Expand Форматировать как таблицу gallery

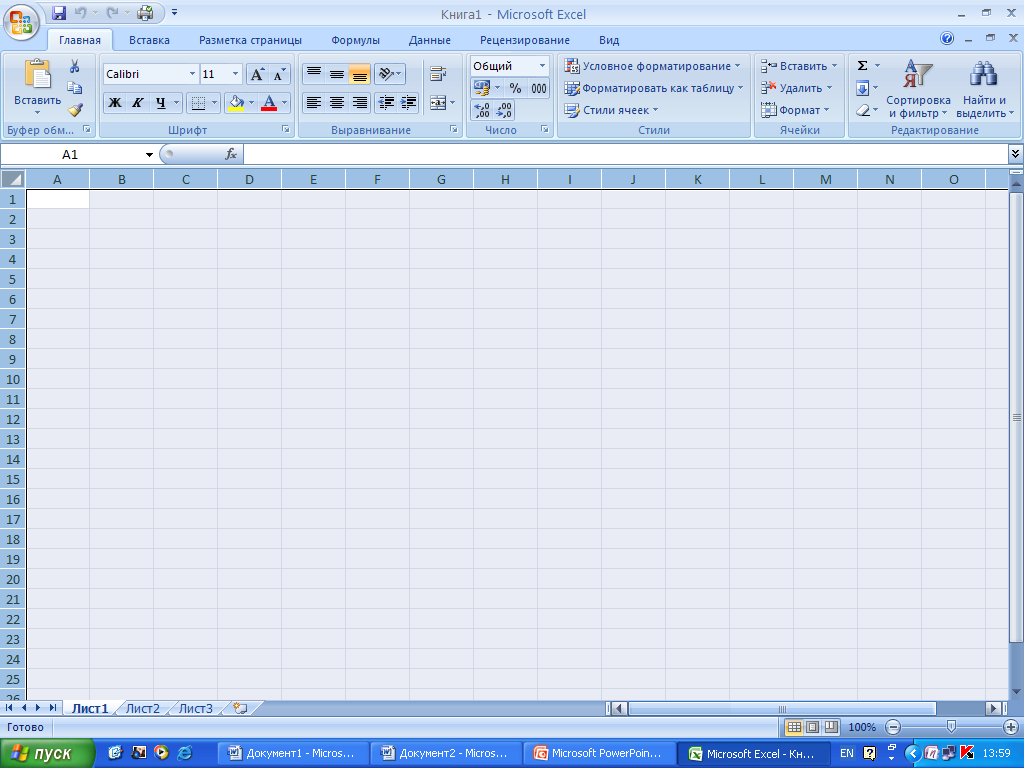[x=654, y=88]
